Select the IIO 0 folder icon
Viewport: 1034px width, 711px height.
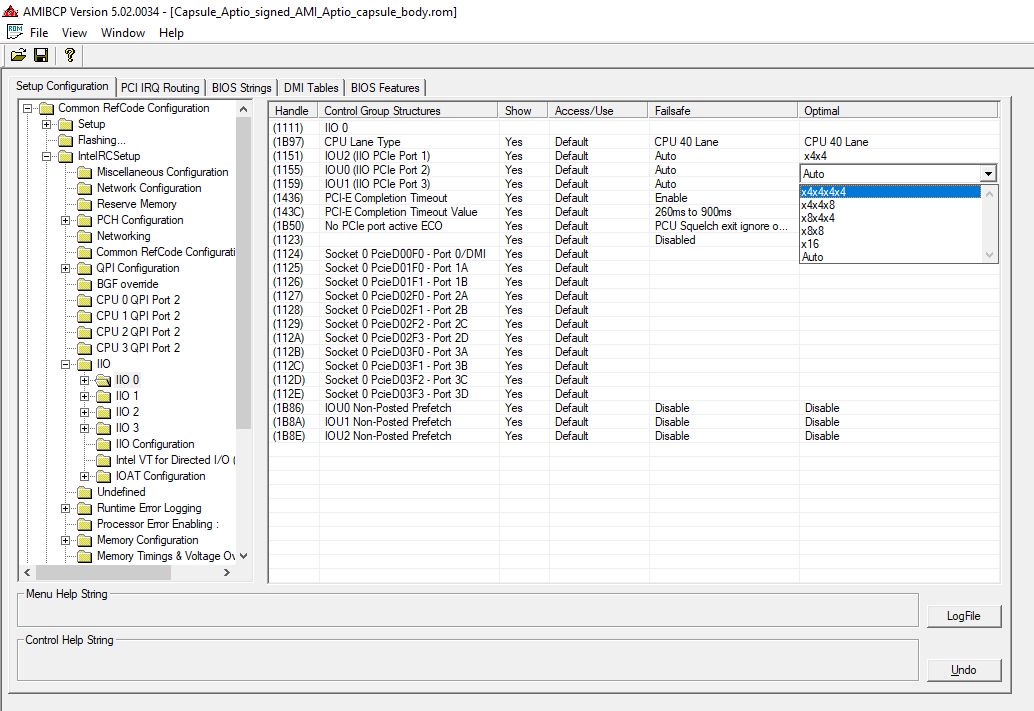[104, 380]
